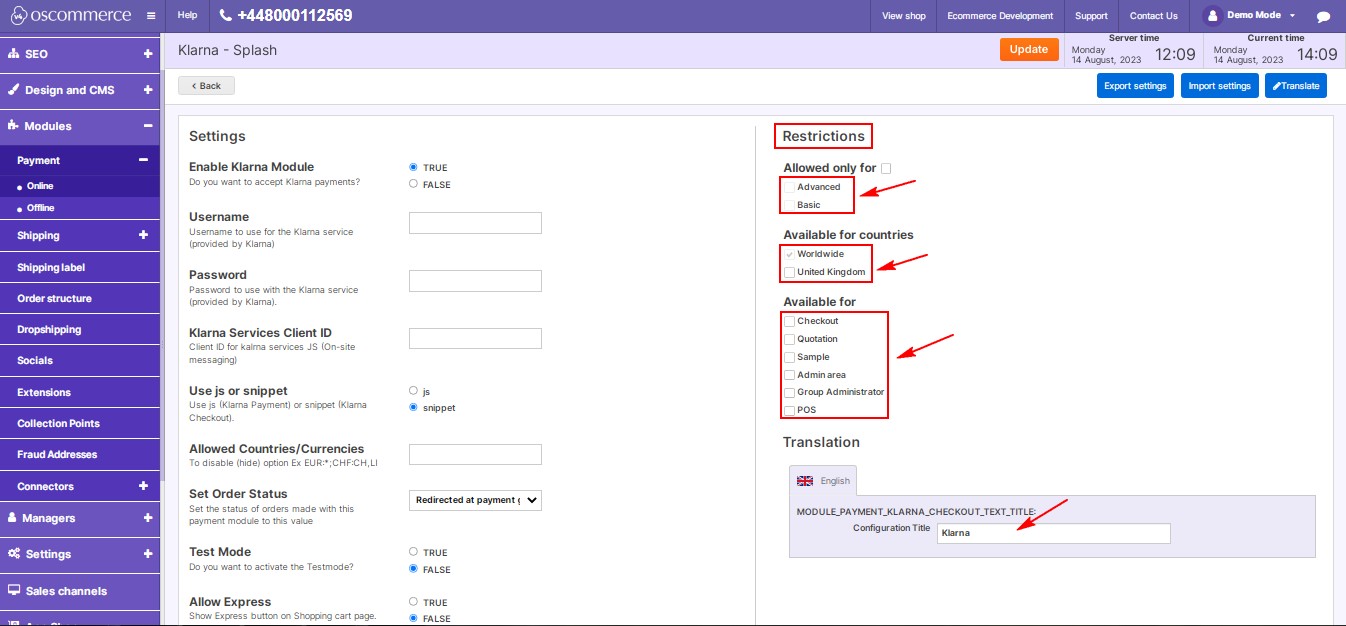1346x626 pixels.
Task: Check the United Kingdom checkbox
Action: (790, 272)
